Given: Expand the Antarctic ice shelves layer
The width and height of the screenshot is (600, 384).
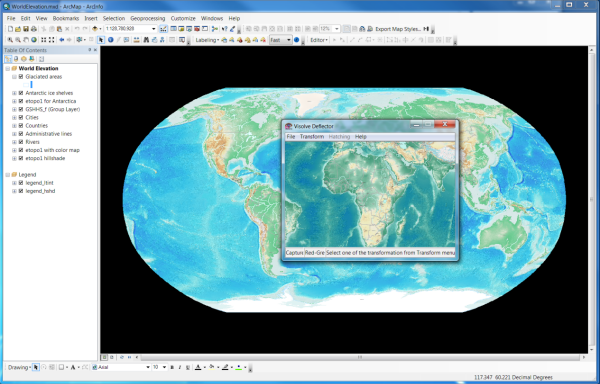Looking at the screenshot, I should 14,93.
